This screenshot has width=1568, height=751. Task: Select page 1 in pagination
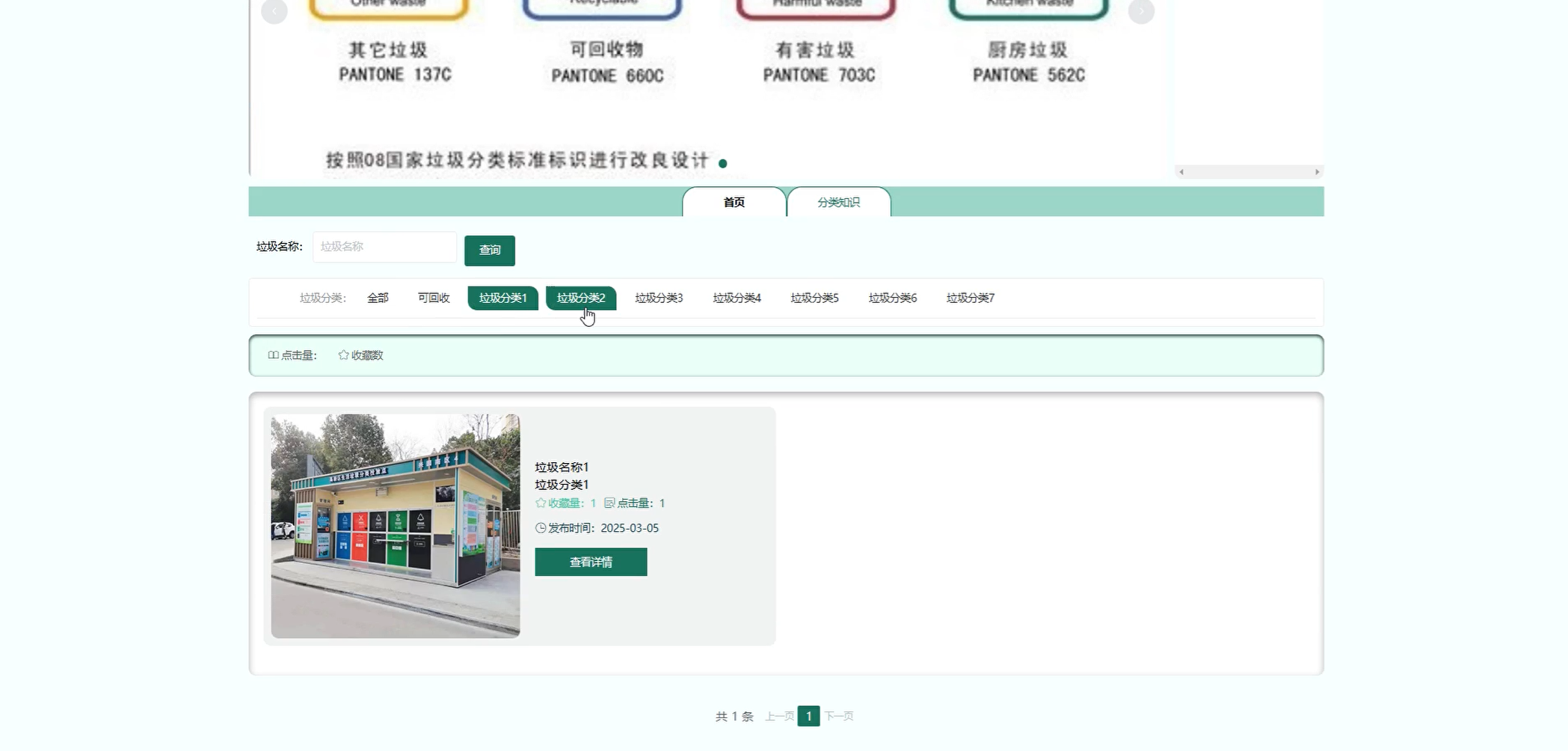pos(809,716)
